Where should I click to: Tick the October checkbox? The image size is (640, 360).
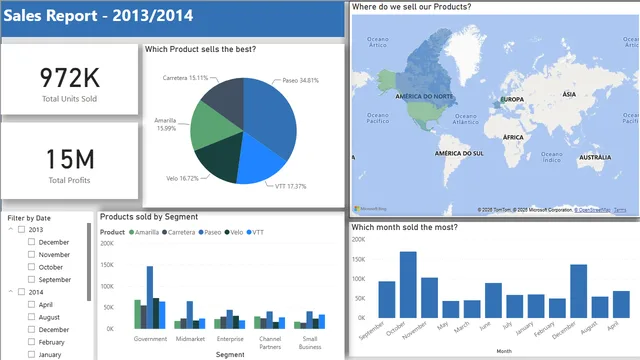tap(31, 267)
